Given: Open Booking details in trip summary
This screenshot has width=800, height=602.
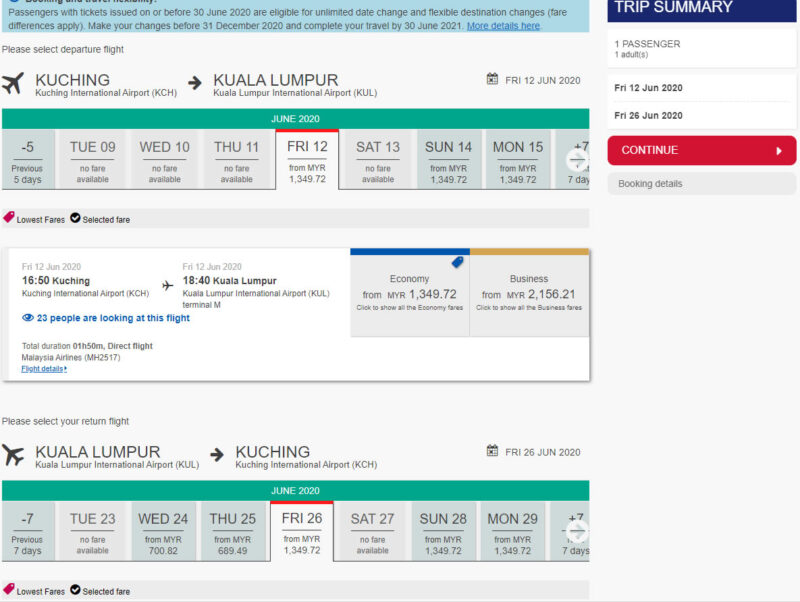Looking at the screenshot, I should [702, 183].
